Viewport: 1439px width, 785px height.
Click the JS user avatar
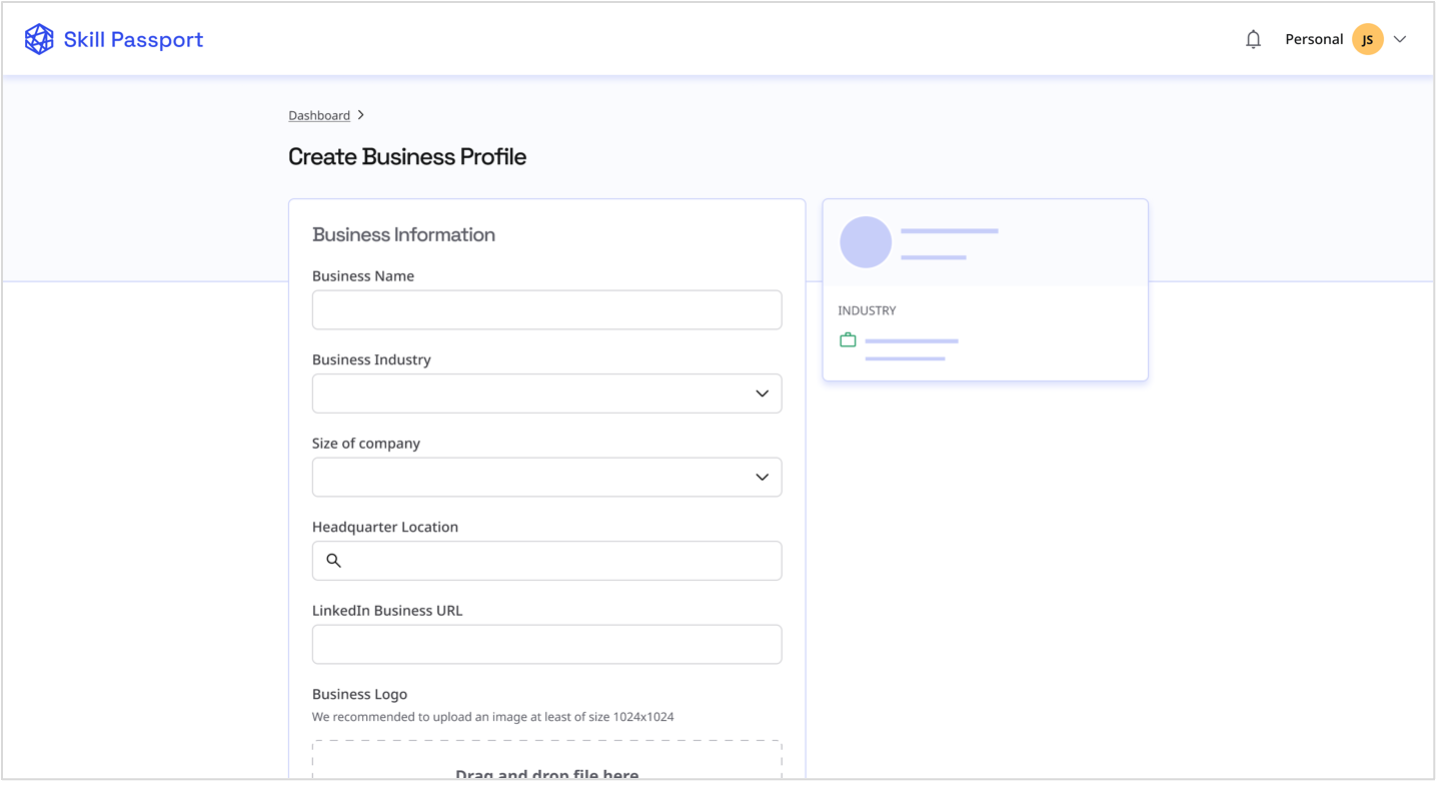(1367, 40)
